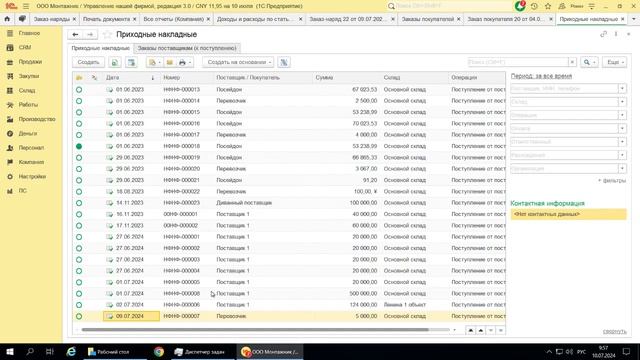Open the Ответственный filter dropdown arrow
The image size is (640, 360).
point(622,142)
